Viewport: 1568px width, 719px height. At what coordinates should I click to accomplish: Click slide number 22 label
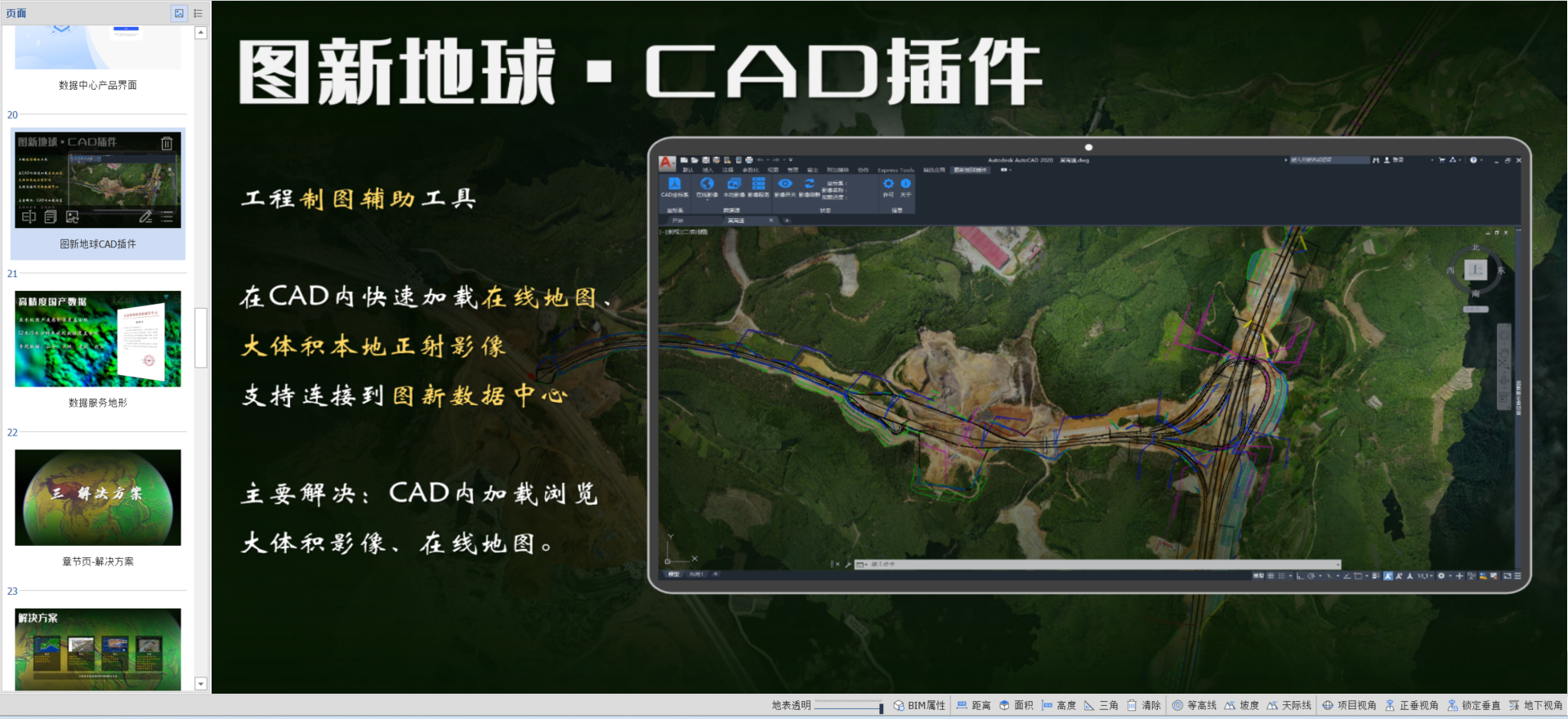12,432
